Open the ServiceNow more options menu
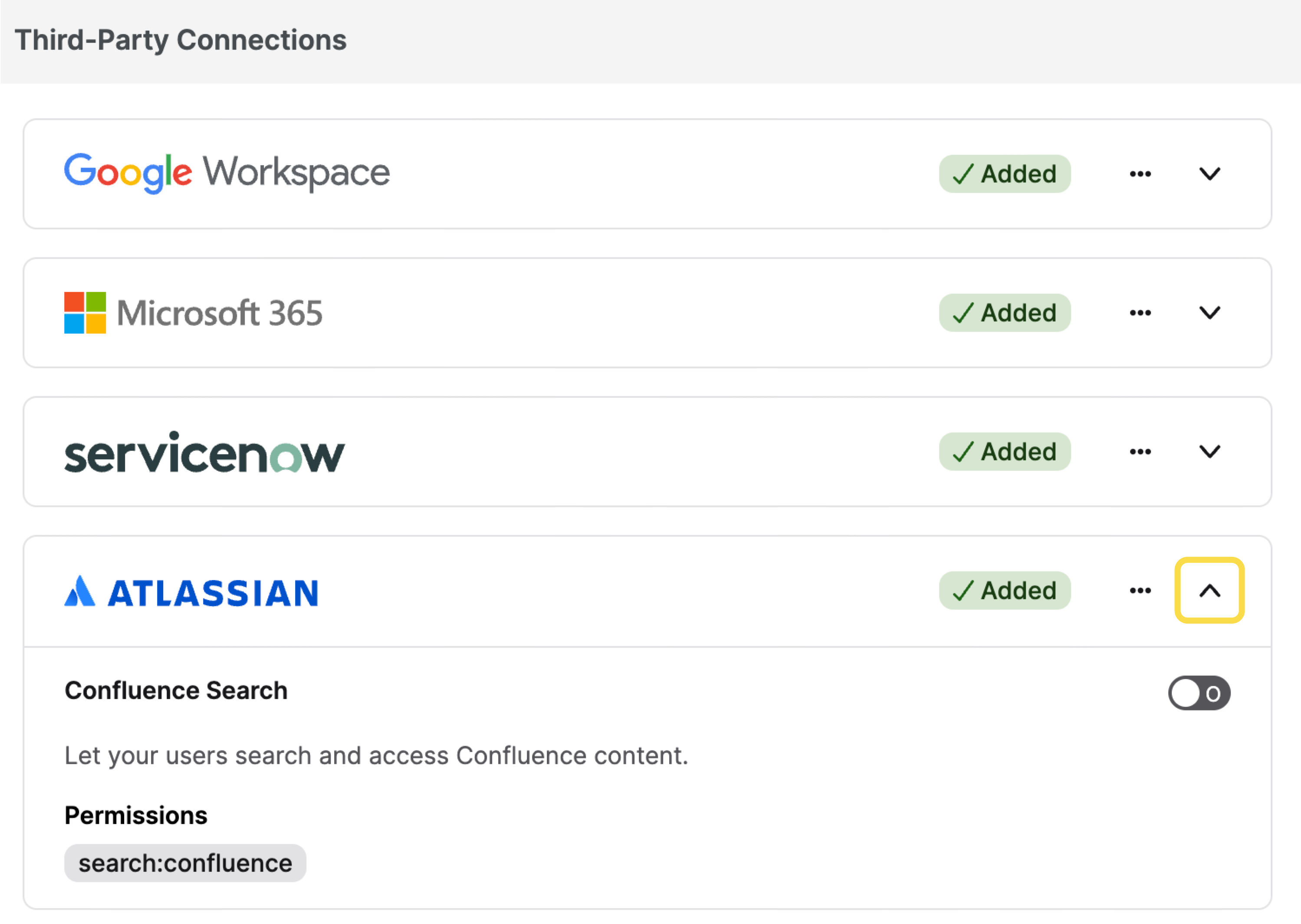This screenshot has height=924, width=1301. [1140, 452]
